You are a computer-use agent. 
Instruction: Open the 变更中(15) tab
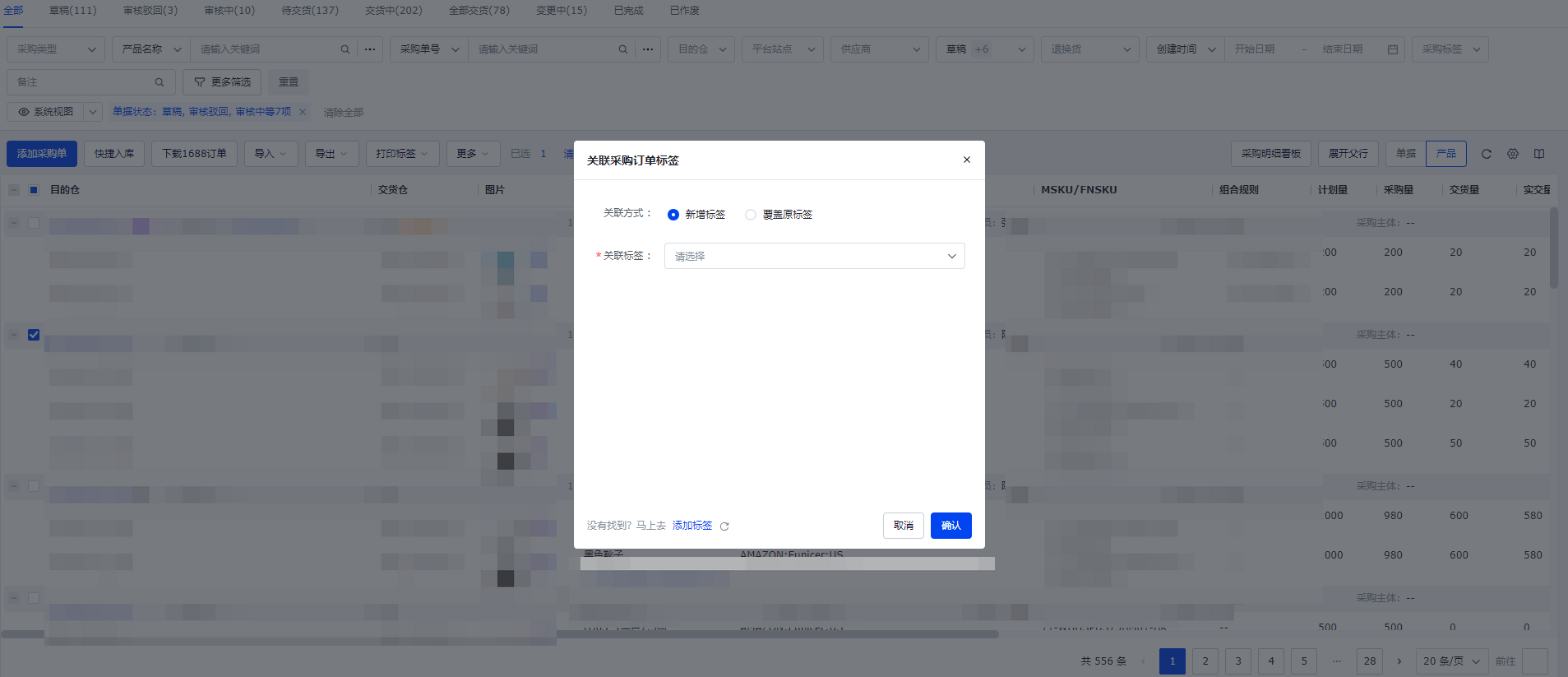(x=562, y=11)
